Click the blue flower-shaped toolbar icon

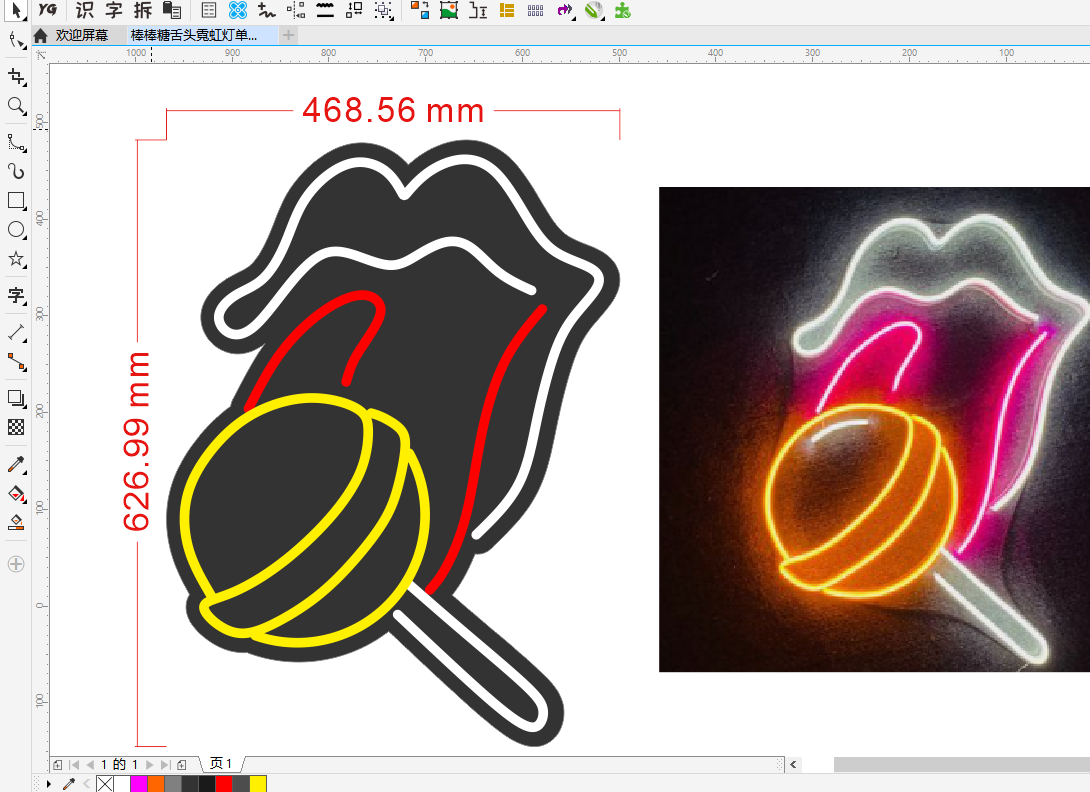(x=238, y=10)
